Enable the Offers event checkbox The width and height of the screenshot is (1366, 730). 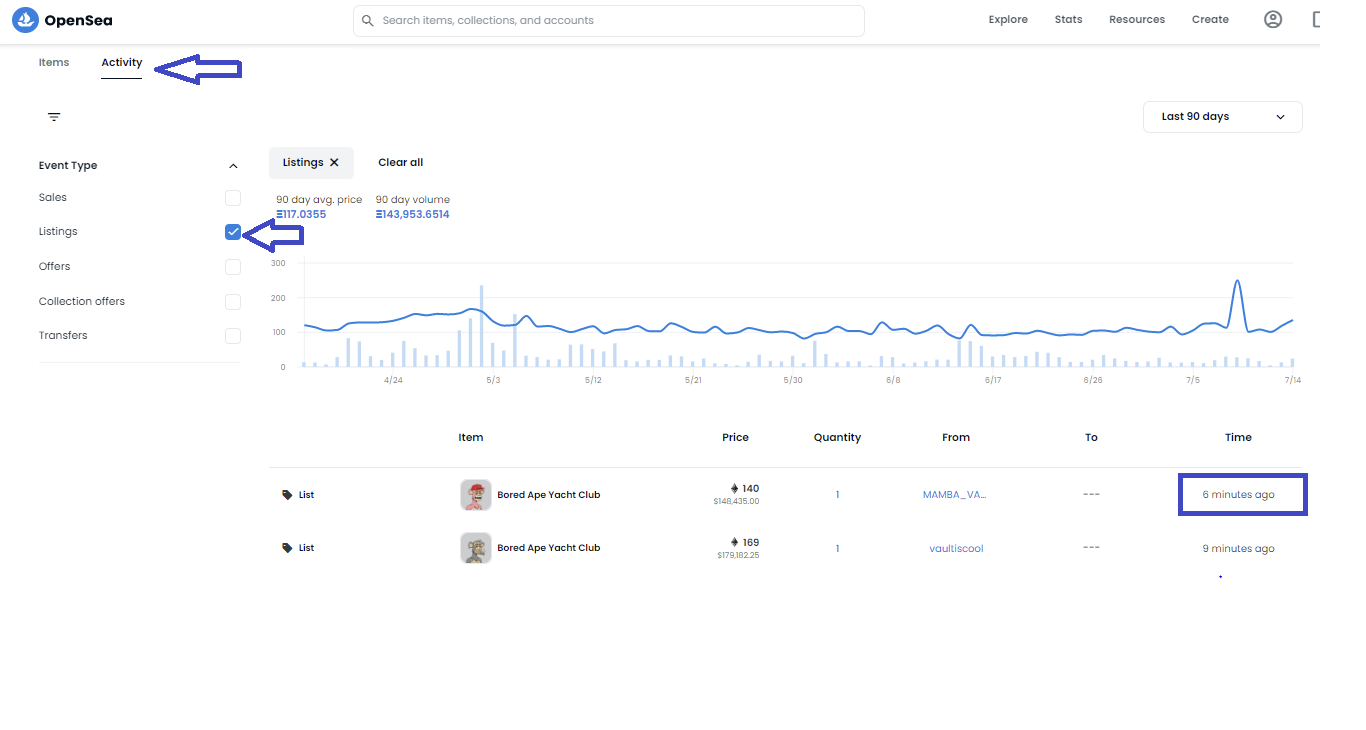[233, 267]
